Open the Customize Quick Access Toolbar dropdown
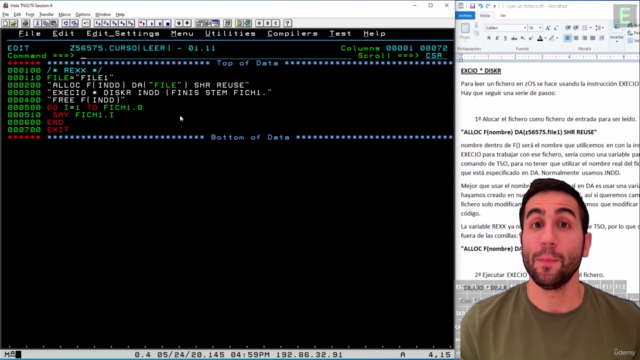Viewport: 640px width, 360px height. 494,6
